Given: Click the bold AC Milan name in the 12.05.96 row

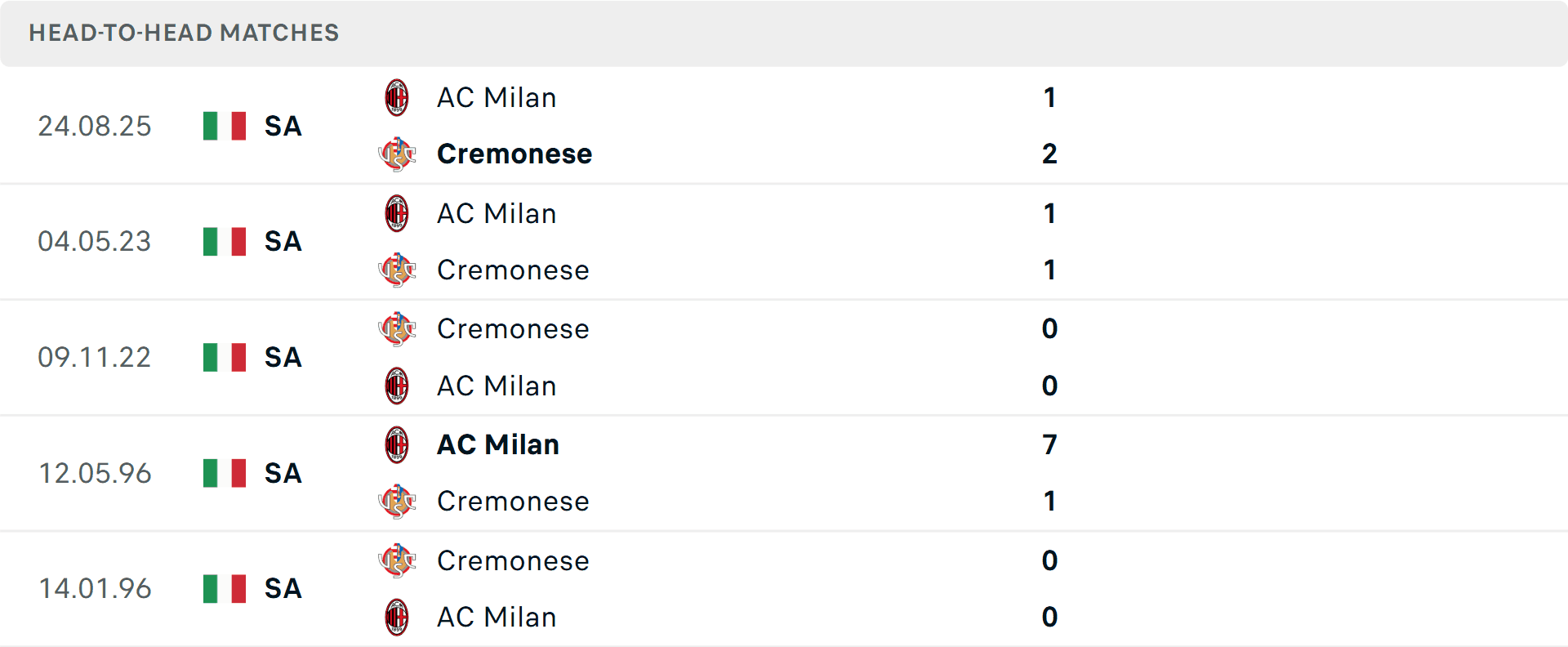Looking at the screenshot, I should tap(497, 444).
